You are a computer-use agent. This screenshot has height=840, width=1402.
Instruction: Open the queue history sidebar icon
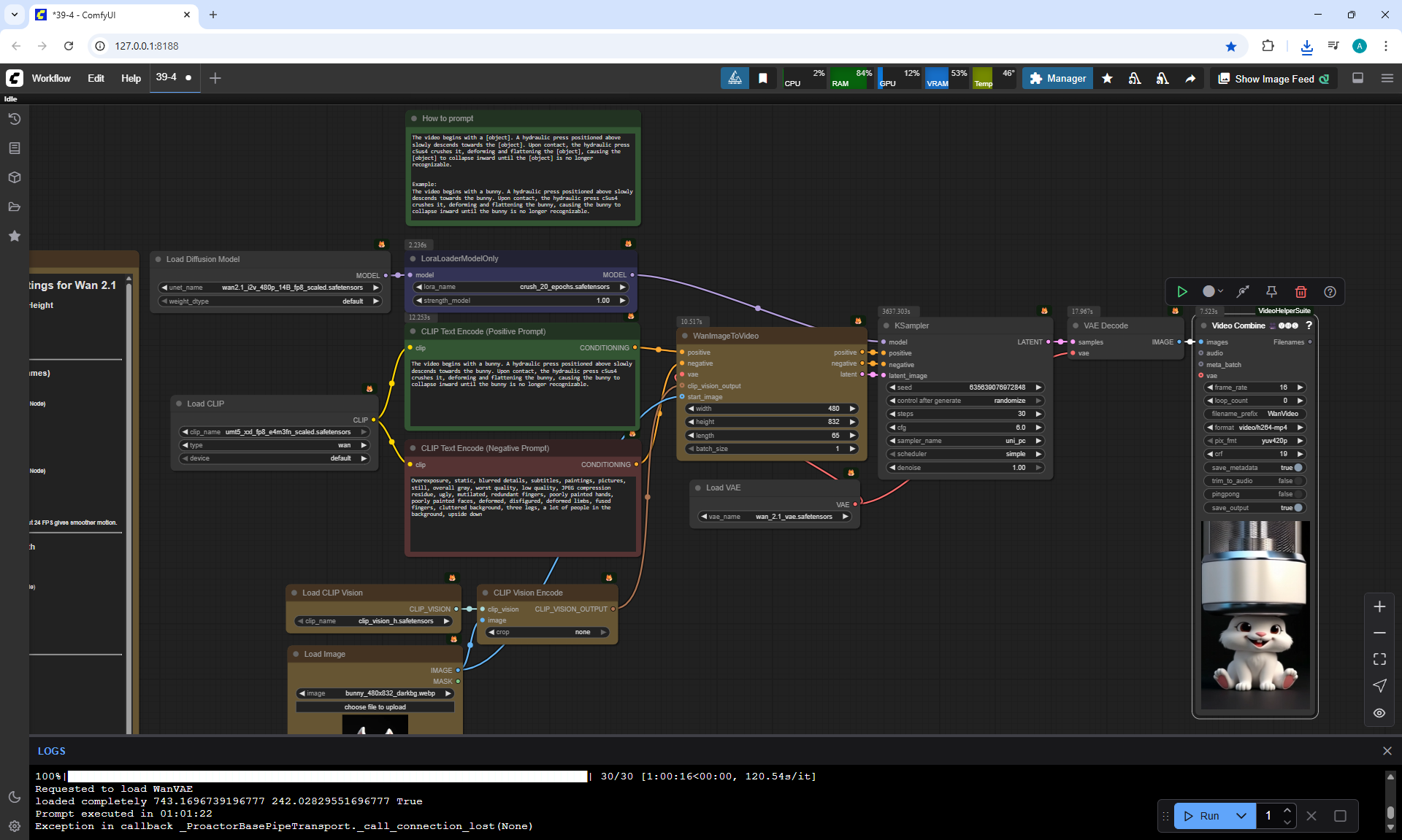14,119
